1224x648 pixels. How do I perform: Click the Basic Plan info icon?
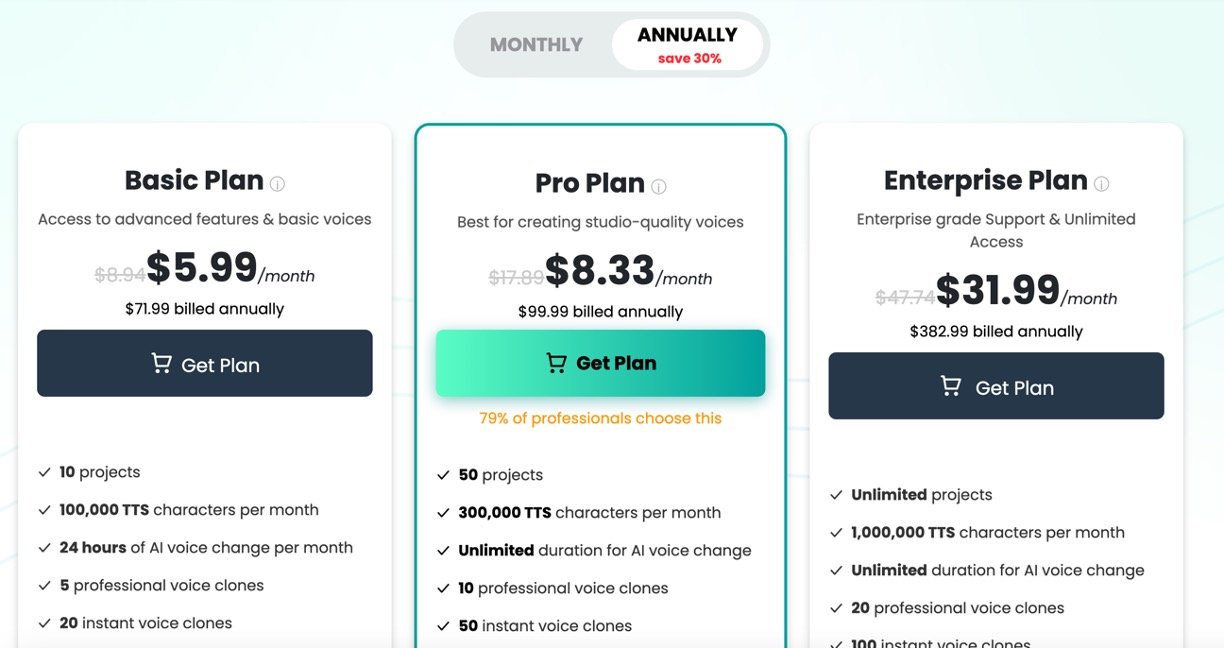(x=278, y=184)
